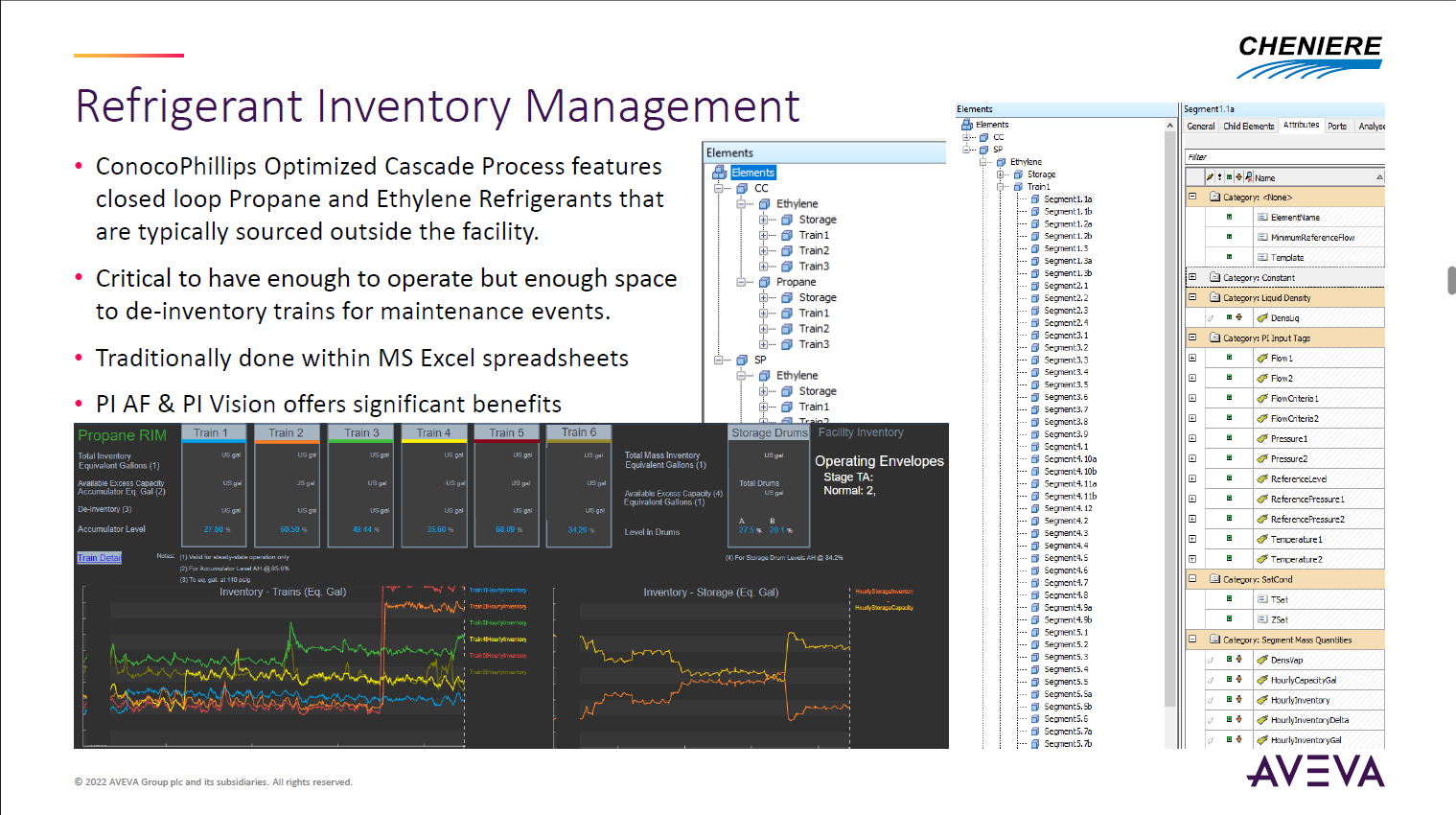
Task: Click the Flow1 tag icon
Action: point(1262,359)
